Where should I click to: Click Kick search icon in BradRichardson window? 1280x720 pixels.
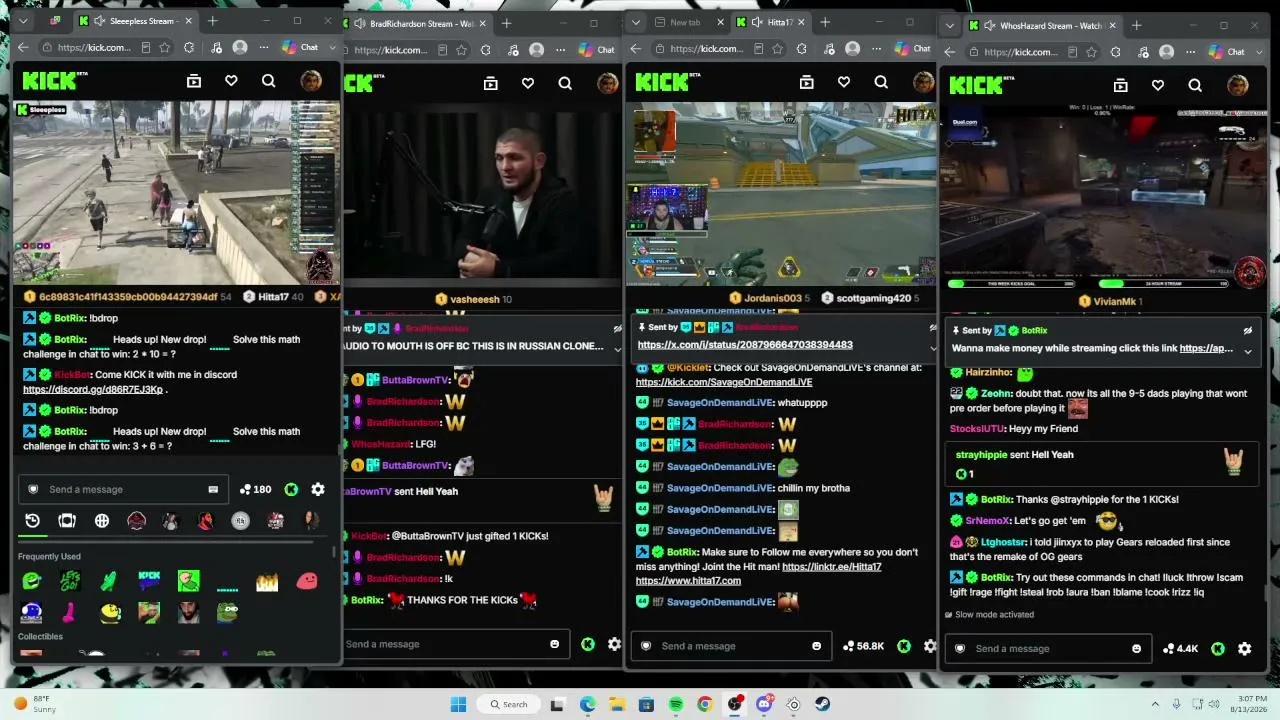[x=565, y=84]
